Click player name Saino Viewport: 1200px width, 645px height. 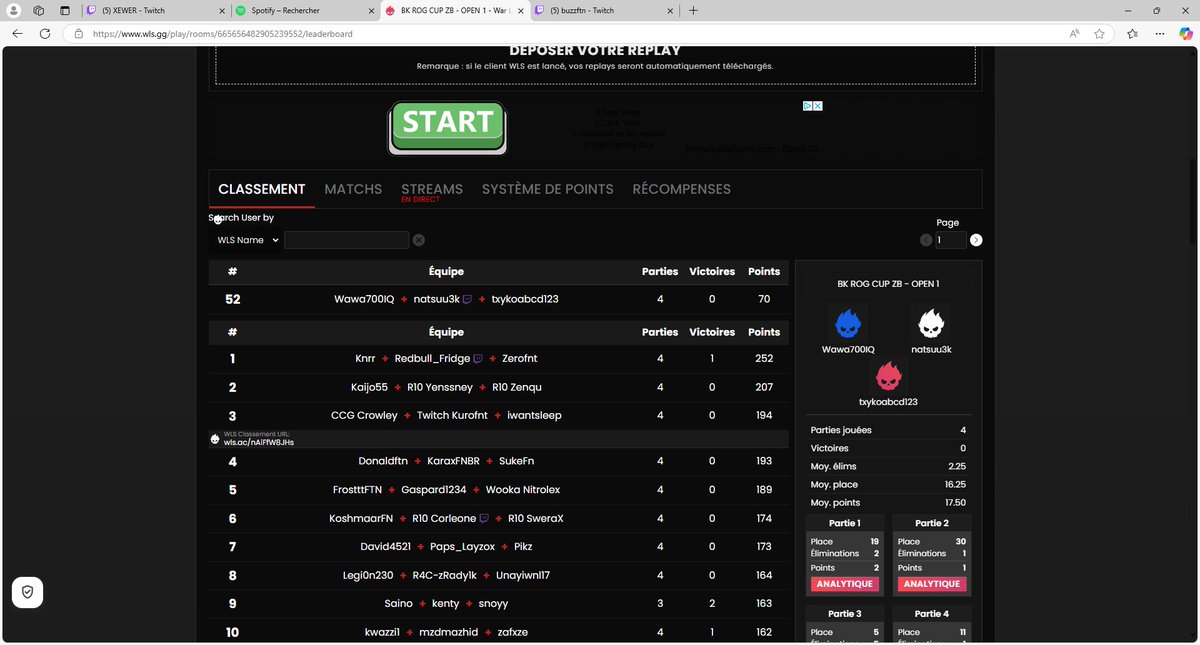coord(399,604)
